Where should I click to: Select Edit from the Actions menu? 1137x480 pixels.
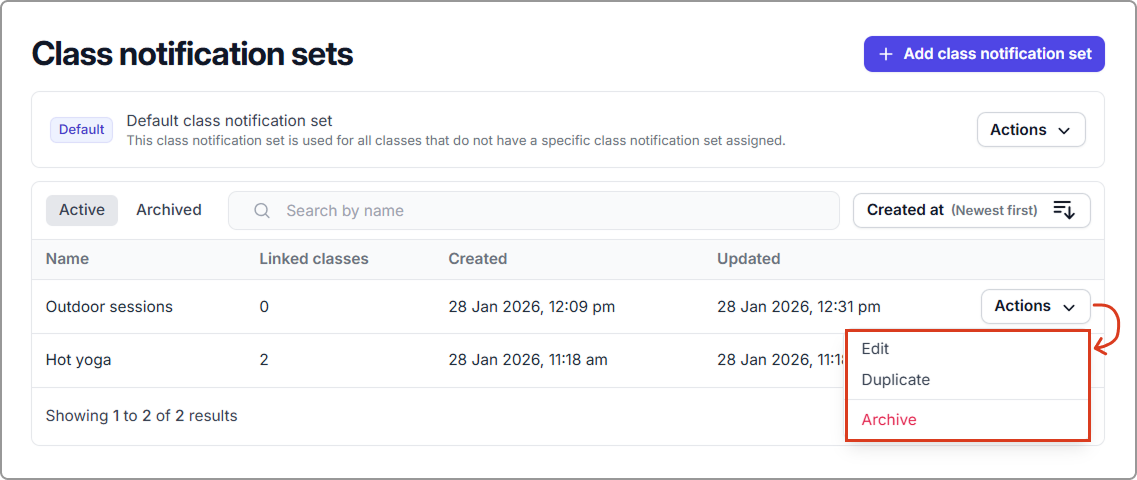(x=875, y=349)
